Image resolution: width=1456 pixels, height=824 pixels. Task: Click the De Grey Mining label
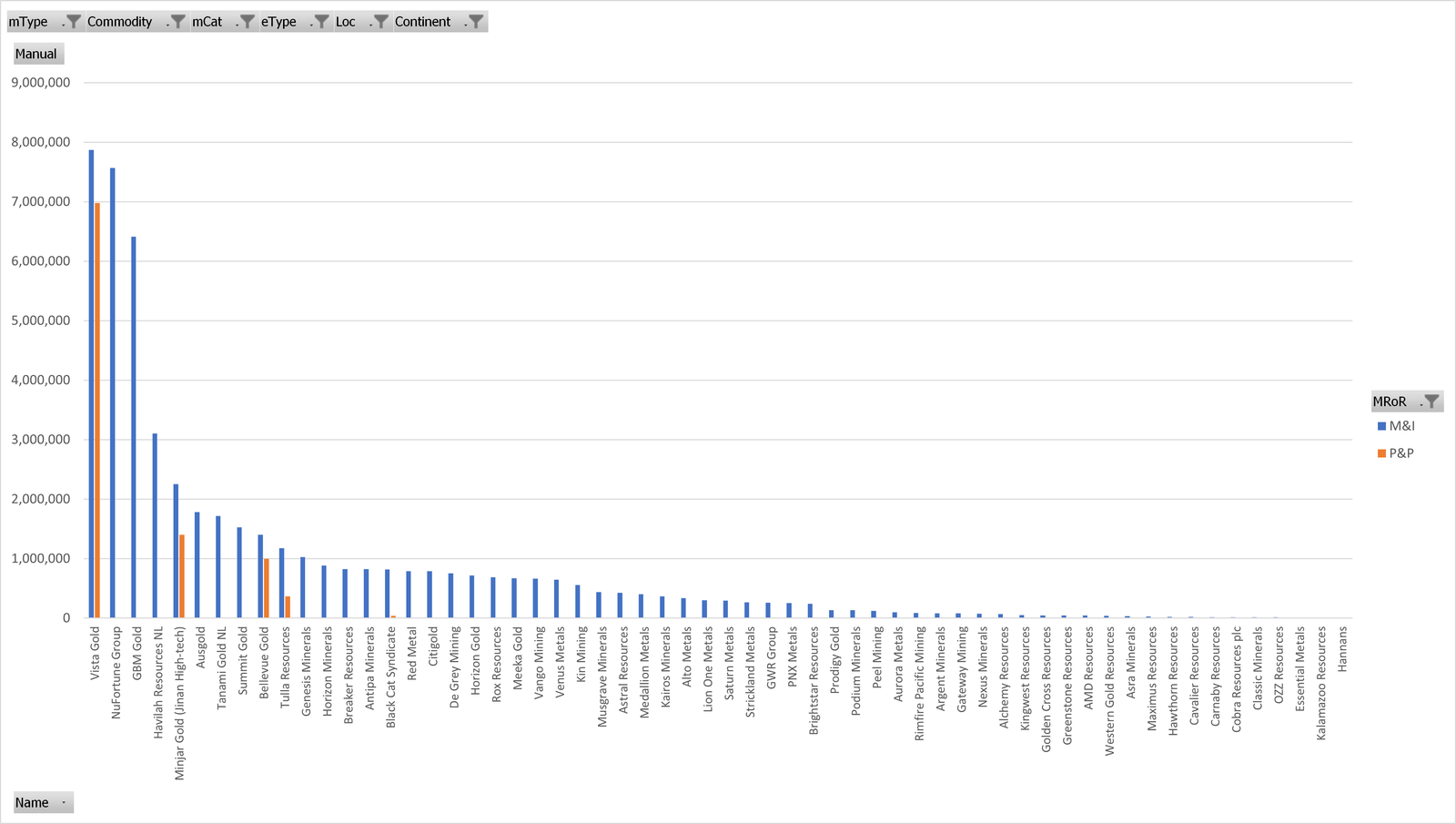(x=455, y=667)
